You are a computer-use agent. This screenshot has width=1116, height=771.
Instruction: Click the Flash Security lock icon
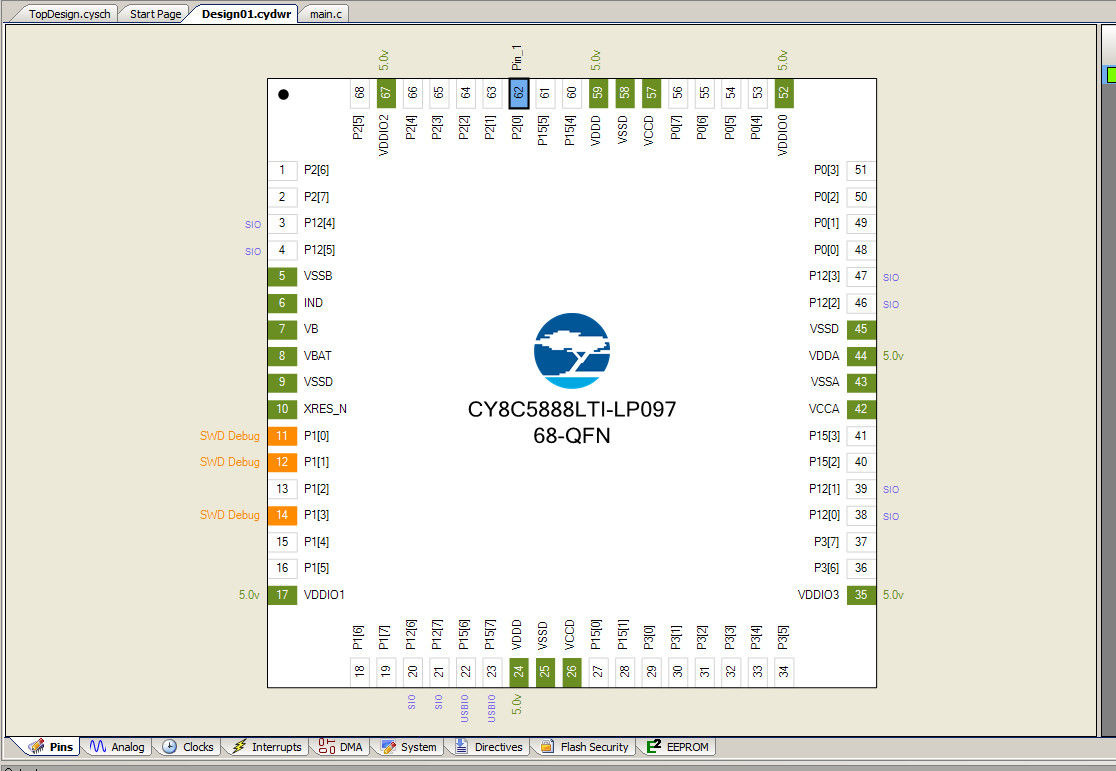pos(547,747)
